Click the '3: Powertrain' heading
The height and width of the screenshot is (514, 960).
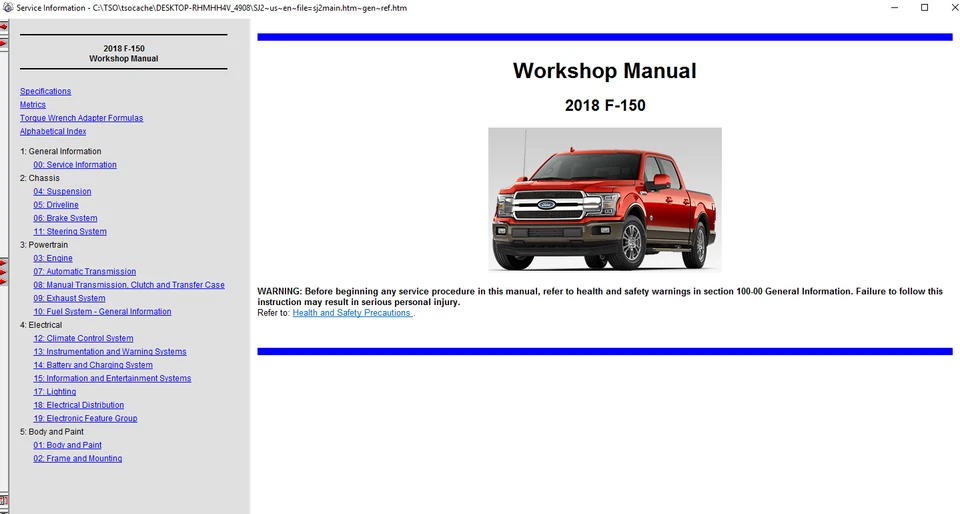[43, 245]
